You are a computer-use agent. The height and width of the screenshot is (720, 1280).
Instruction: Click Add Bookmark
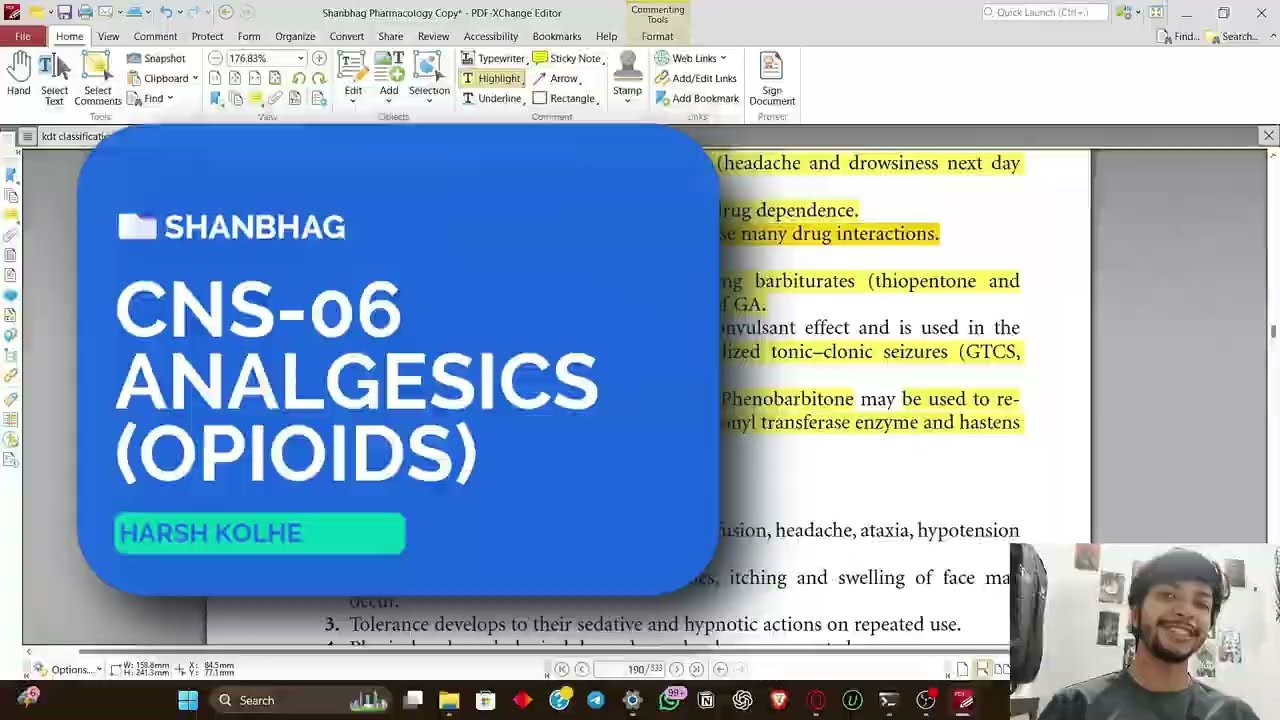[697, 98]
